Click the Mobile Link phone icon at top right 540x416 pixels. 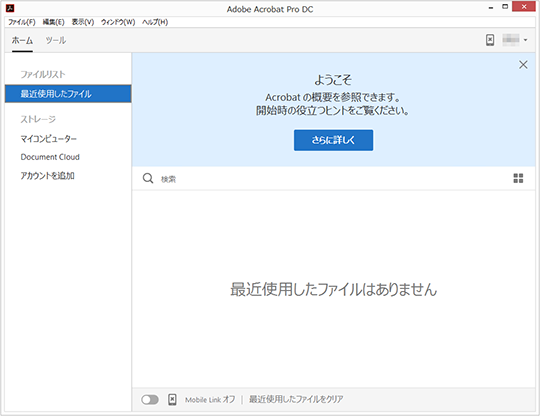pos(490,40)
